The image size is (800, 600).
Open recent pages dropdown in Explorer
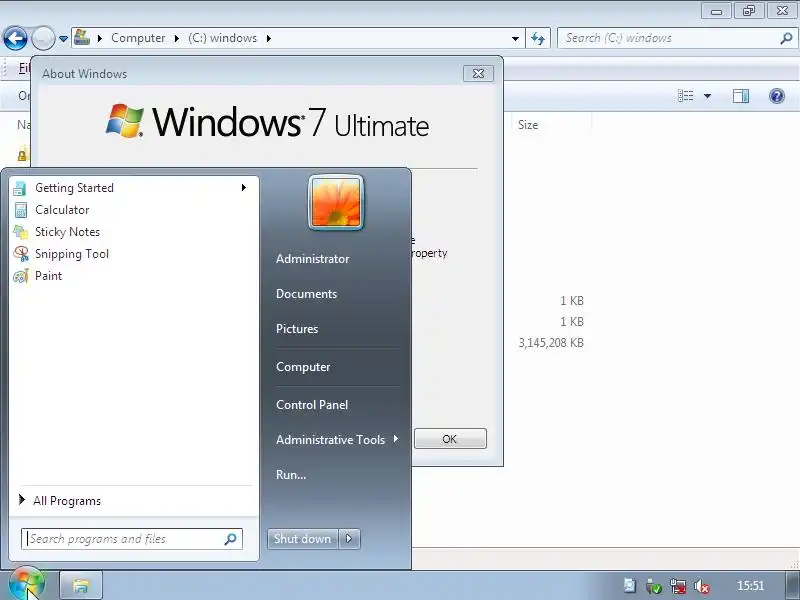(x=63, y=38)
